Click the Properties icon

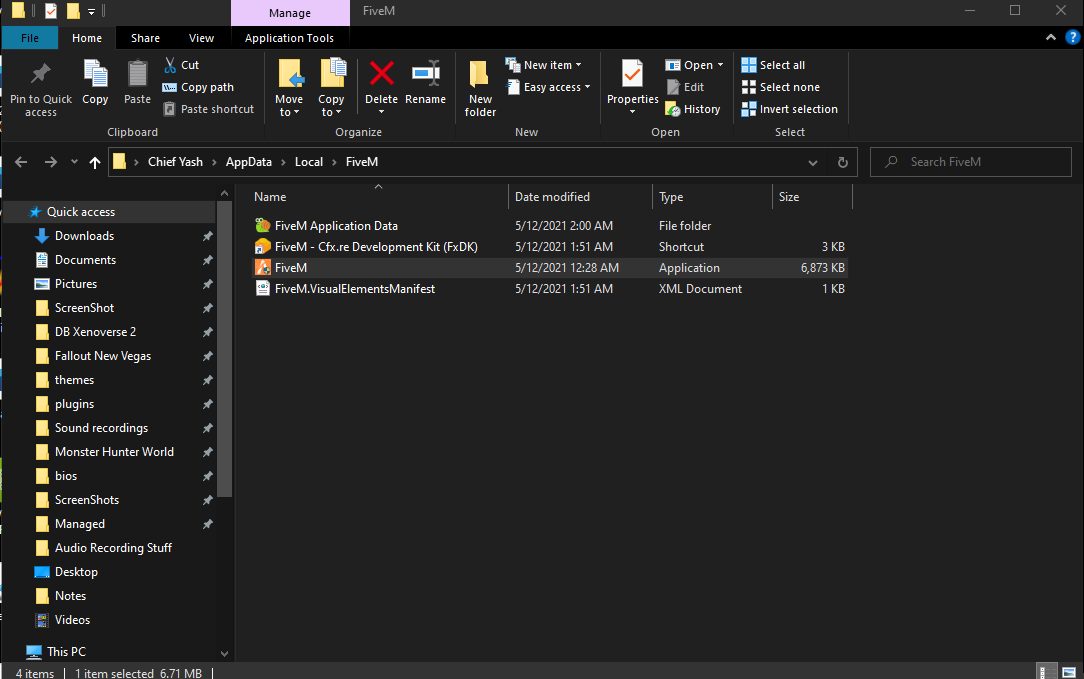pos(633,74)
